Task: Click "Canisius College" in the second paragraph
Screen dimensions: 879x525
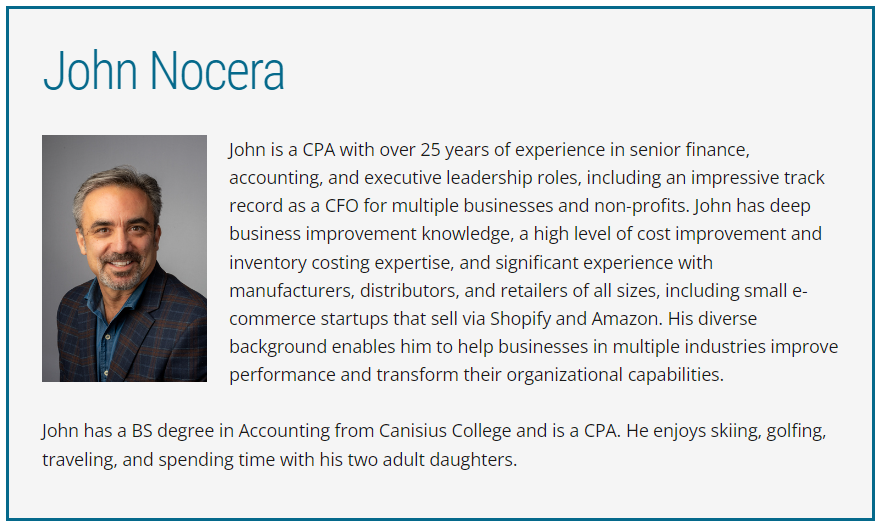Action: coord(445,430)
